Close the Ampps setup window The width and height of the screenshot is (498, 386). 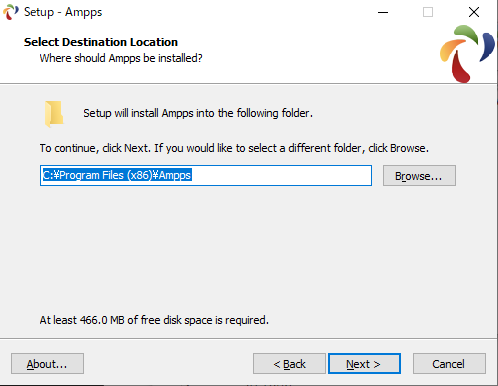pos(474,12)
